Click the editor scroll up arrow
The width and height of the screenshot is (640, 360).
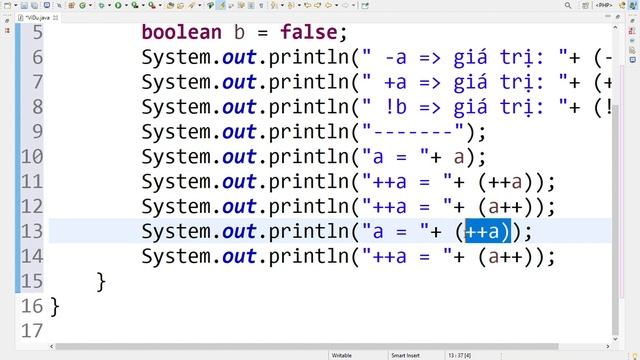pos(616,27)
